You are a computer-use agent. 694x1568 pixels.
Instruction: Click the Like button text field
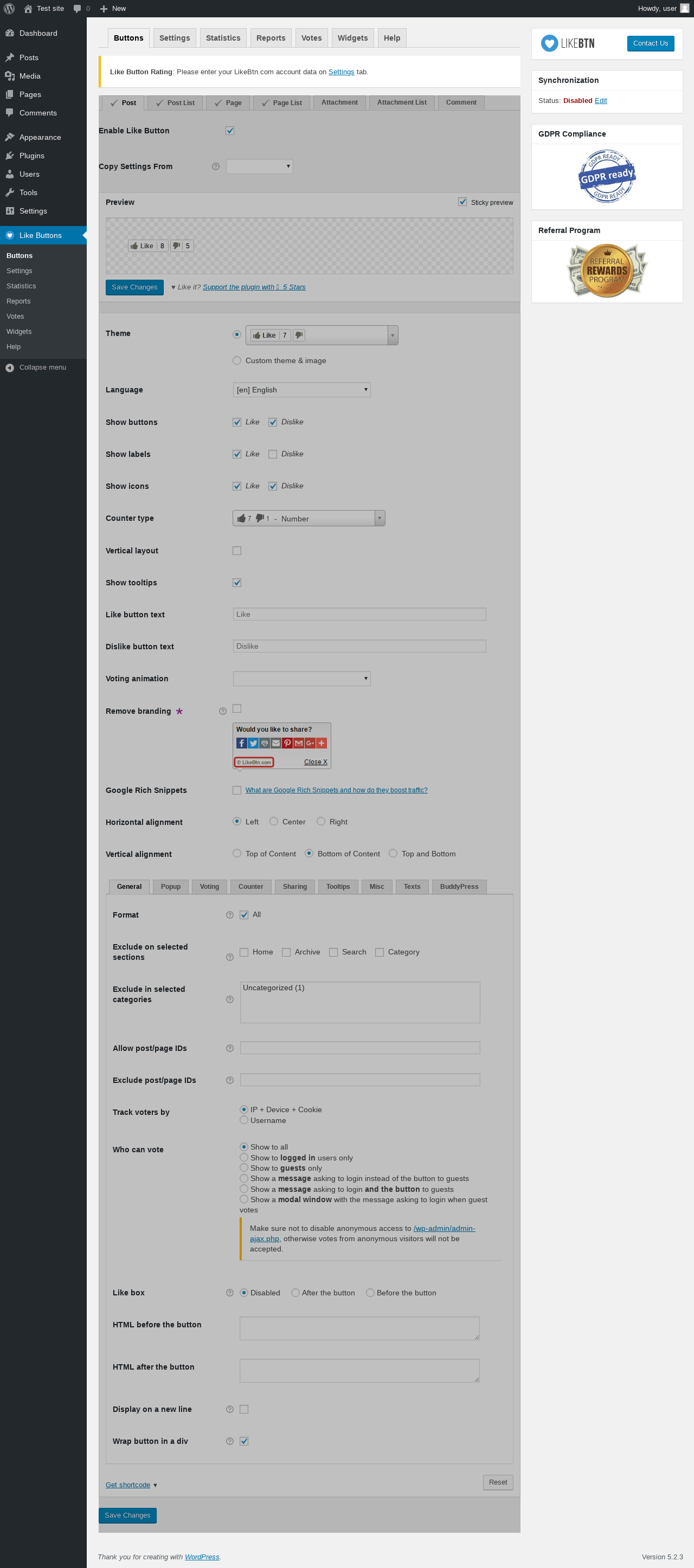pyautogui.click(x=360, y=614)
